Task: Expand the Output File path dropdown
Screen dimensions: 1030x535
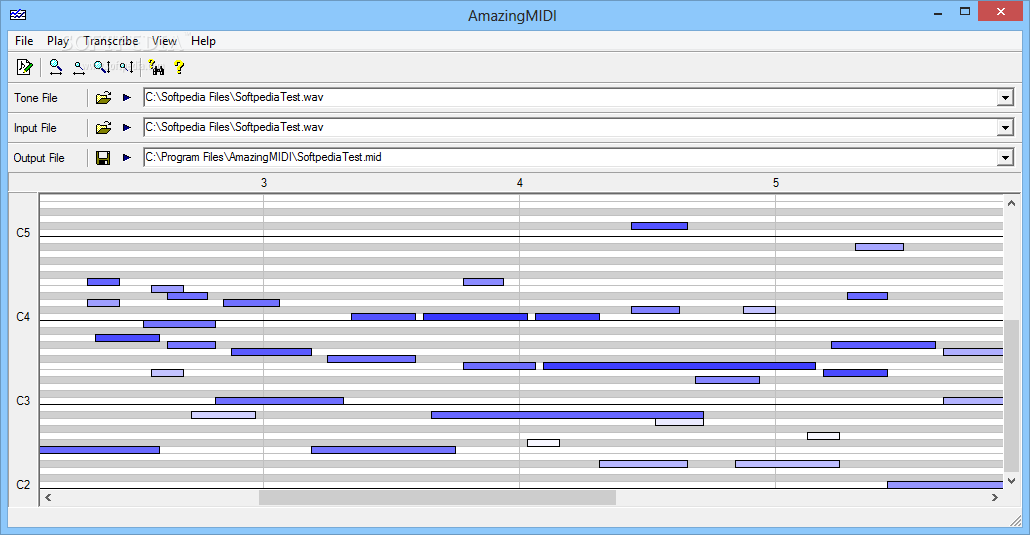Action: (1005, 158)
